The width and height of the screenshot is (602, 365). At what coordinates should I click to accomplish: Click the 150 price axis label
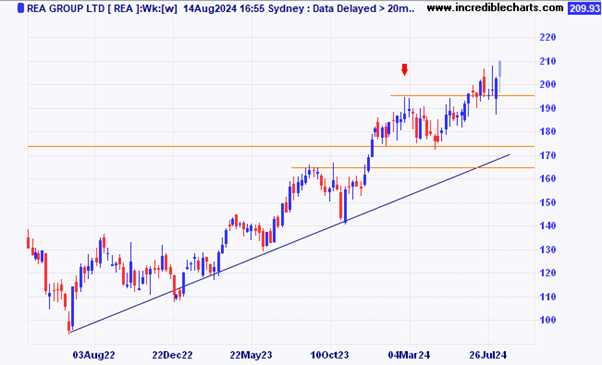pyautogui.click(x=547, y=202)
